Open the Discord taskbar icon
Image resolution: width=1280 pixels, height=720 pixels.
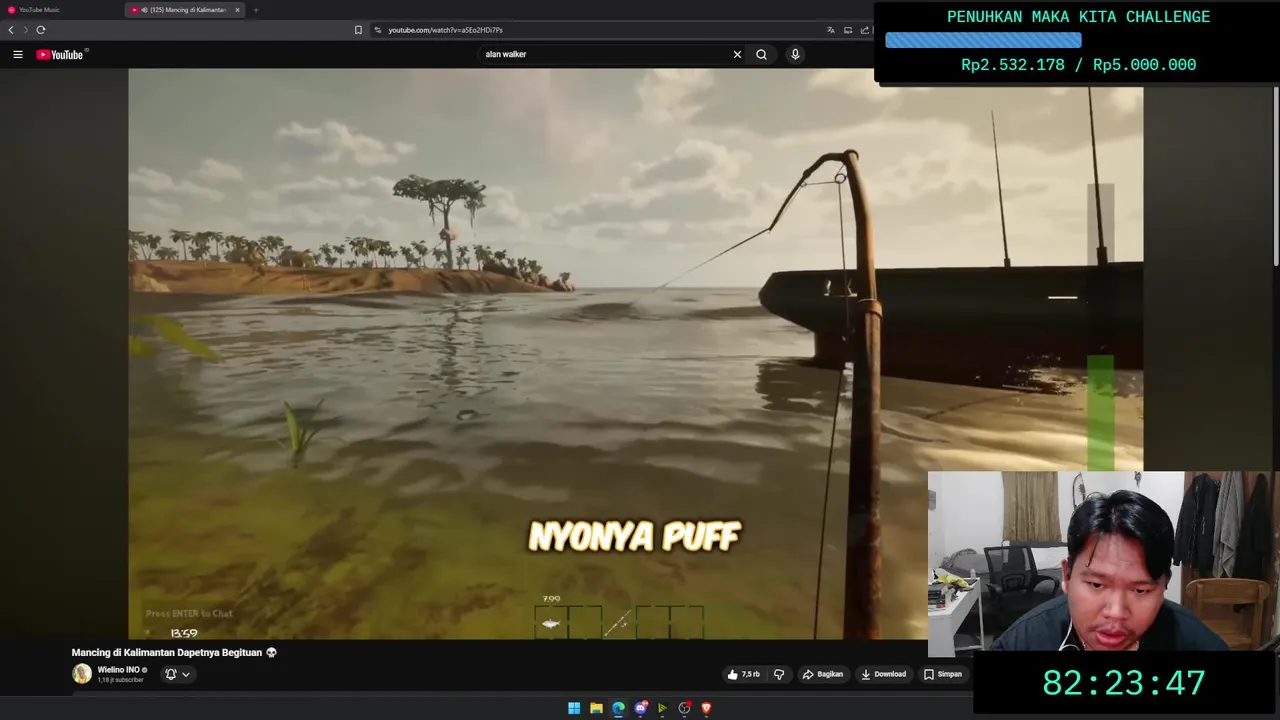tap(641, 708)
